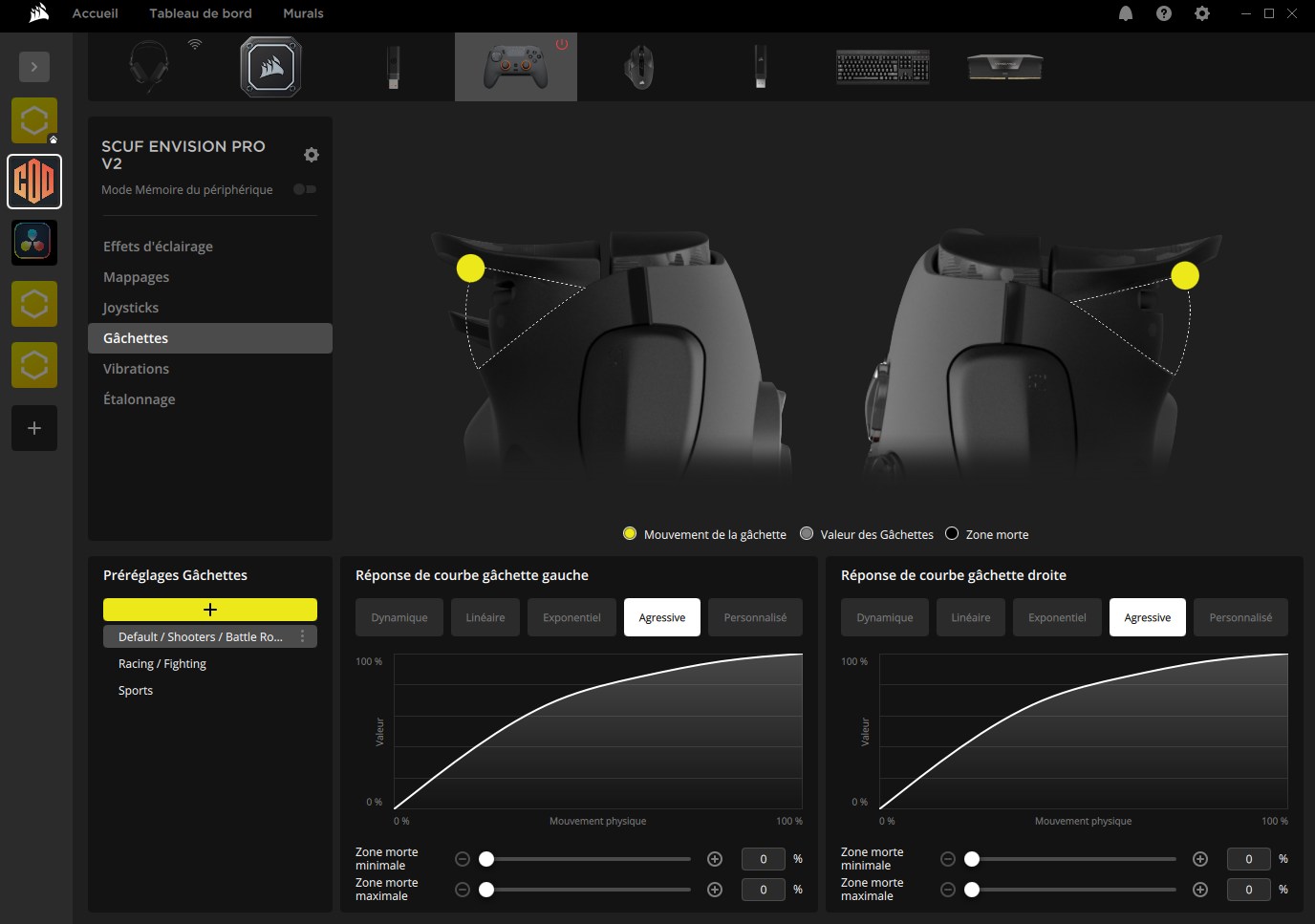
Task: Increase left trigger minimum dead zone
Action: point(714,859)
